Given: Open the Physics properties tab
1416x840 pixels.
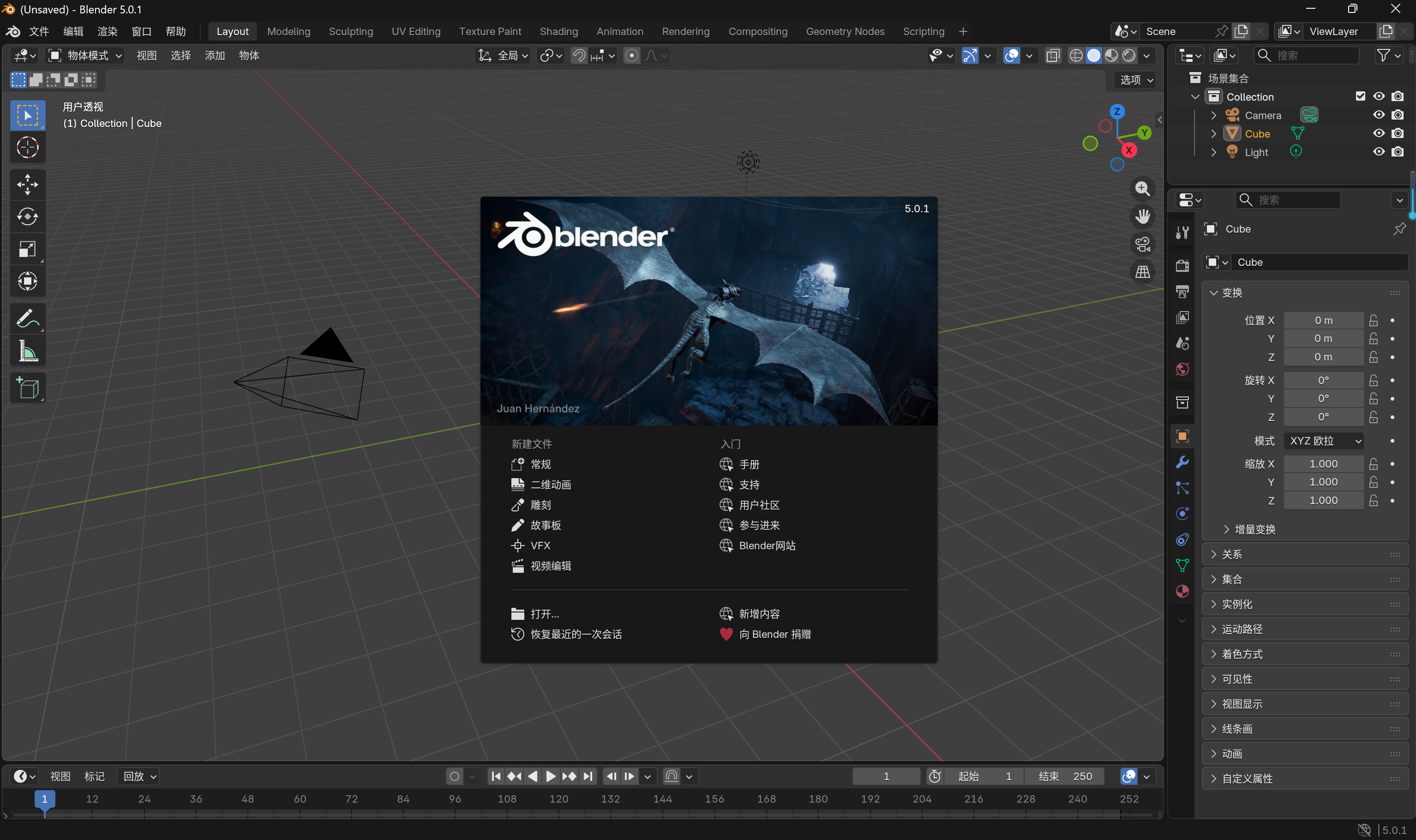Looking at the screenshot, I should click(x=1182, y=513).
